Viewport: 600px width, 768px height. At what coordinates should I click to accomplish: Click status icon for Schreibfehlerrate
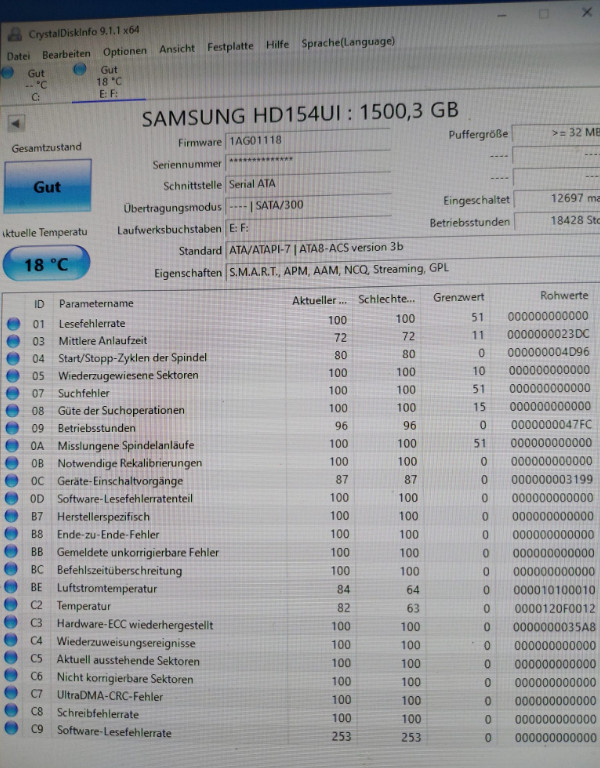11,710
